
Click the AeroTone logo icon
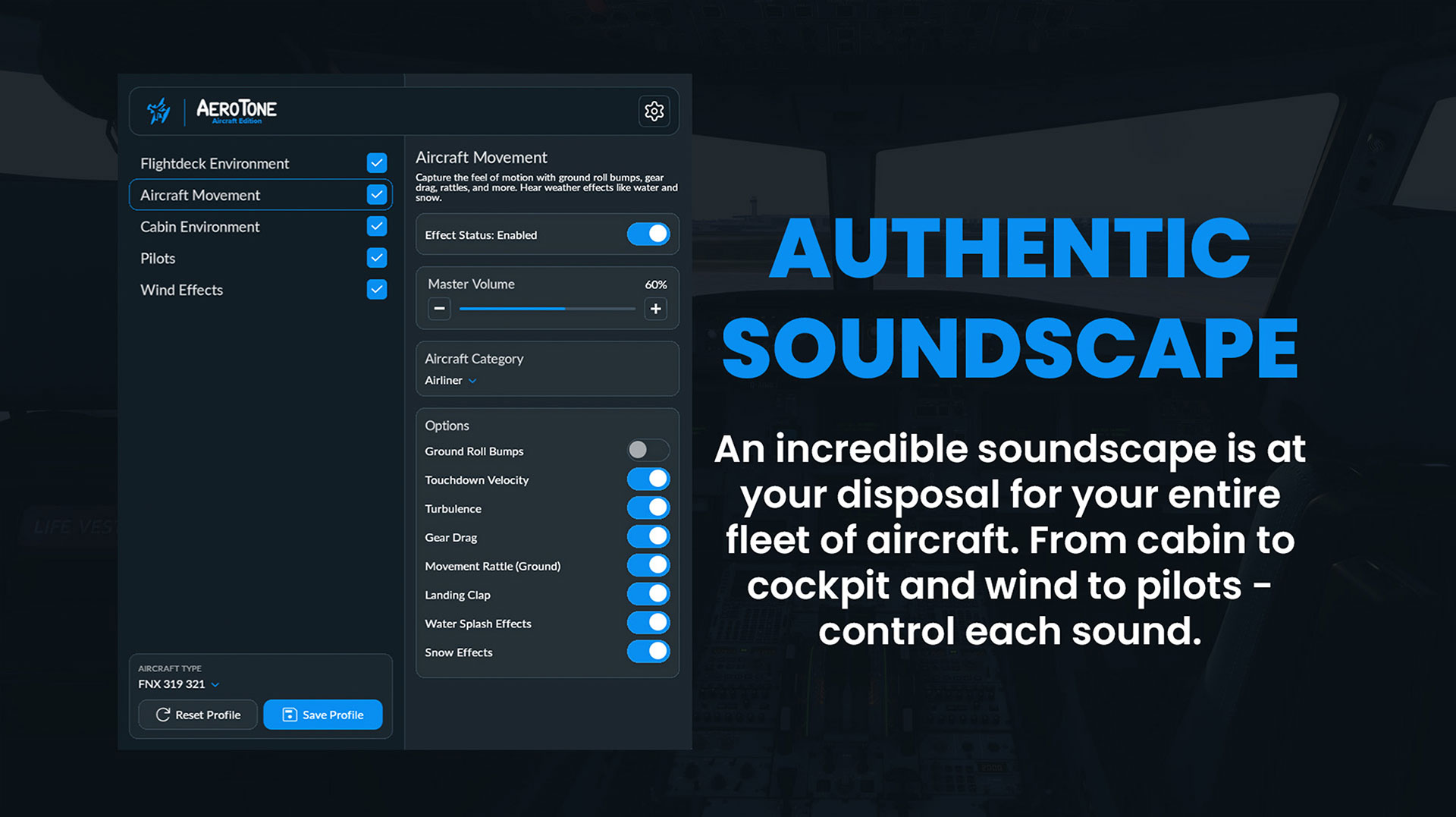[x=158, y=112]
